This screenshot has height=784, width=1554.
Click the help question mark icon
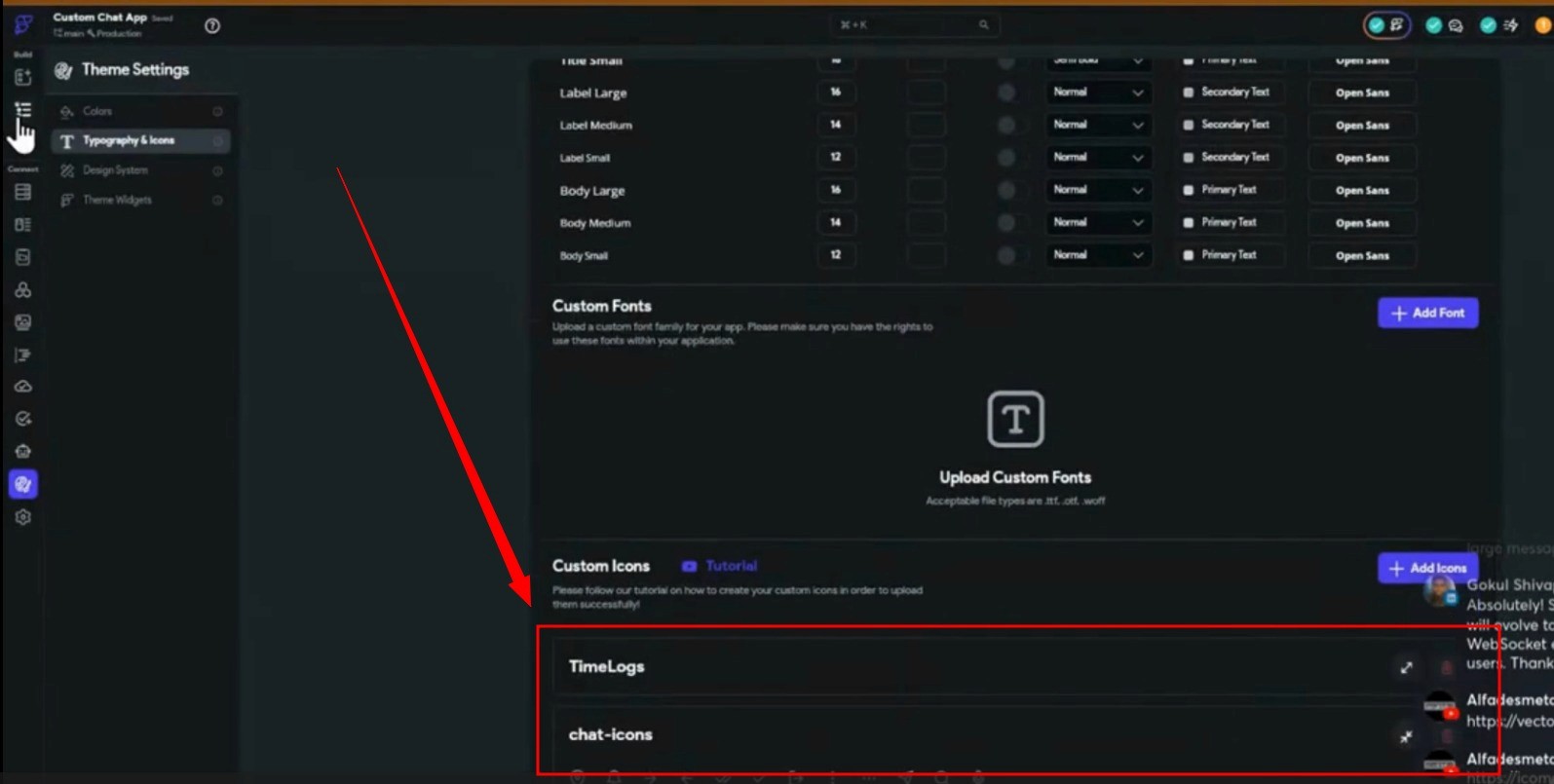tap(212, 26)
